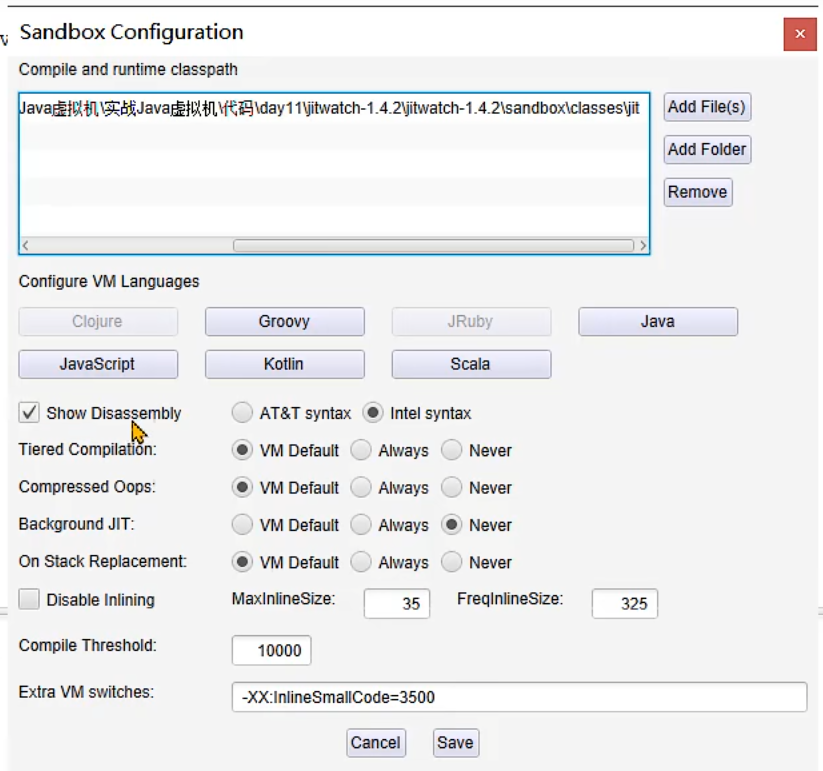Uncheck the Show Disassembly checkbox
The image size is (823, 771).
(30, 413)
